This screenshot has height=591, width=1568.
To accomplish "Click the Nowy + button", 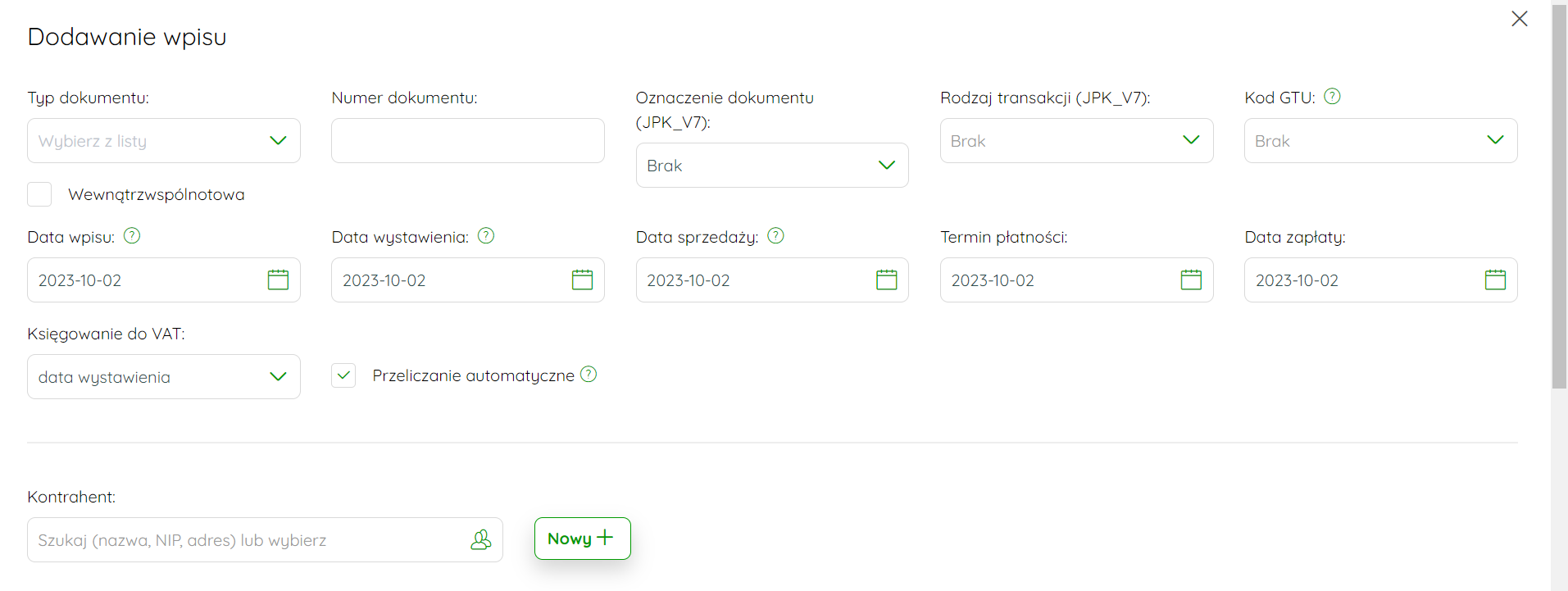I will (583, 539).
